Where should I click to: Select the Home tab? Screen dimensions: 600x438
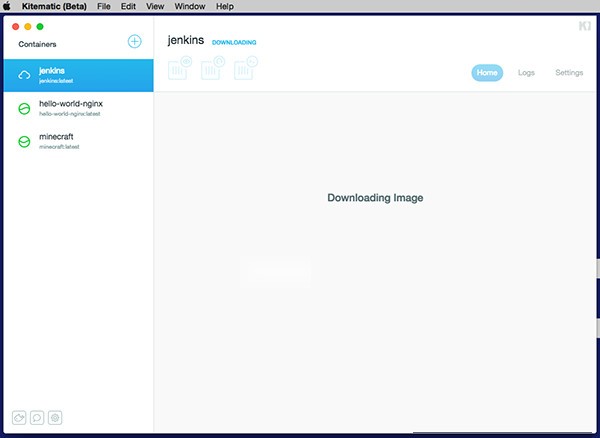[487, 73]
